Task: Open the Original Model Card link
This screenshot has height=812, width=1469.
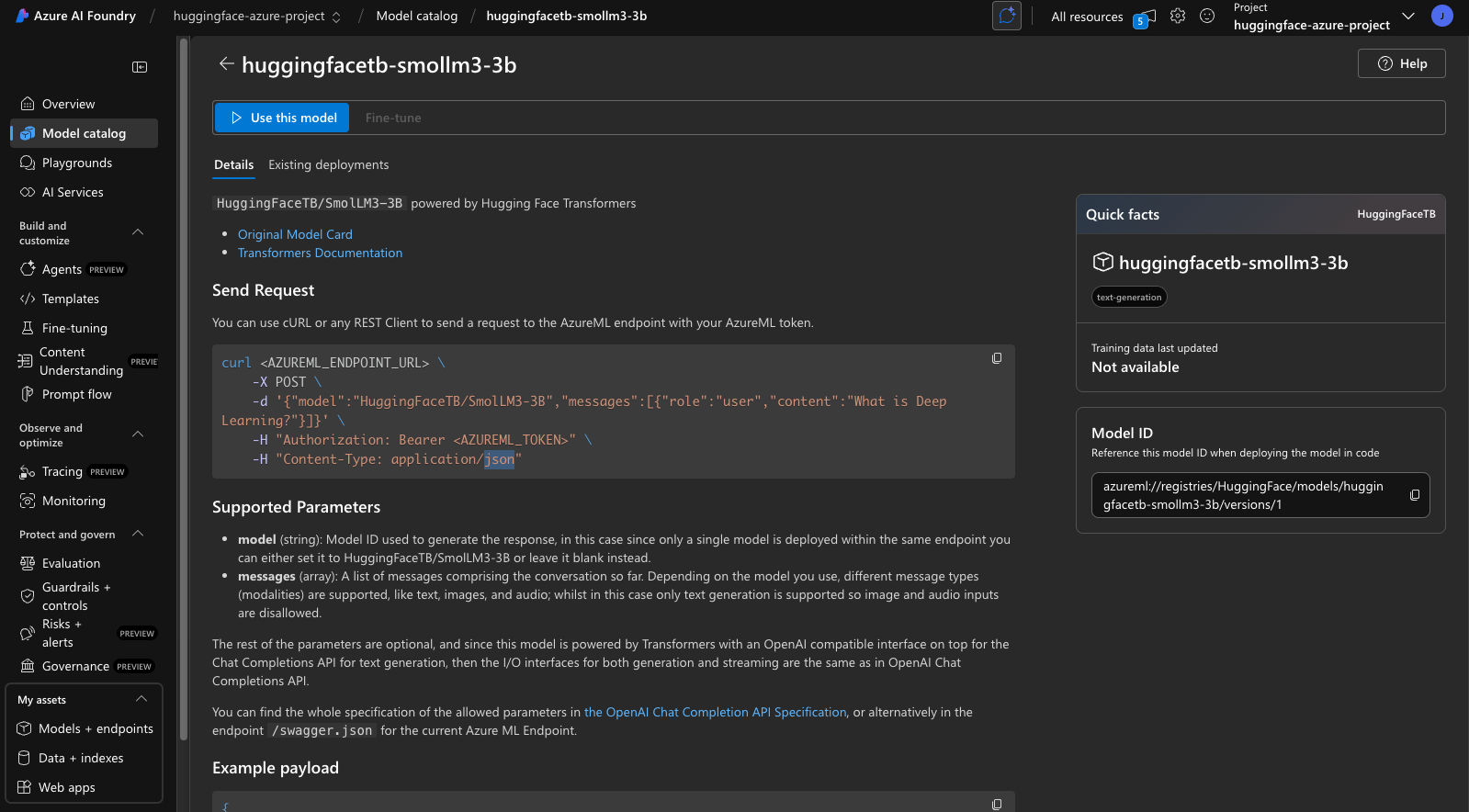Action: [295, 234]
